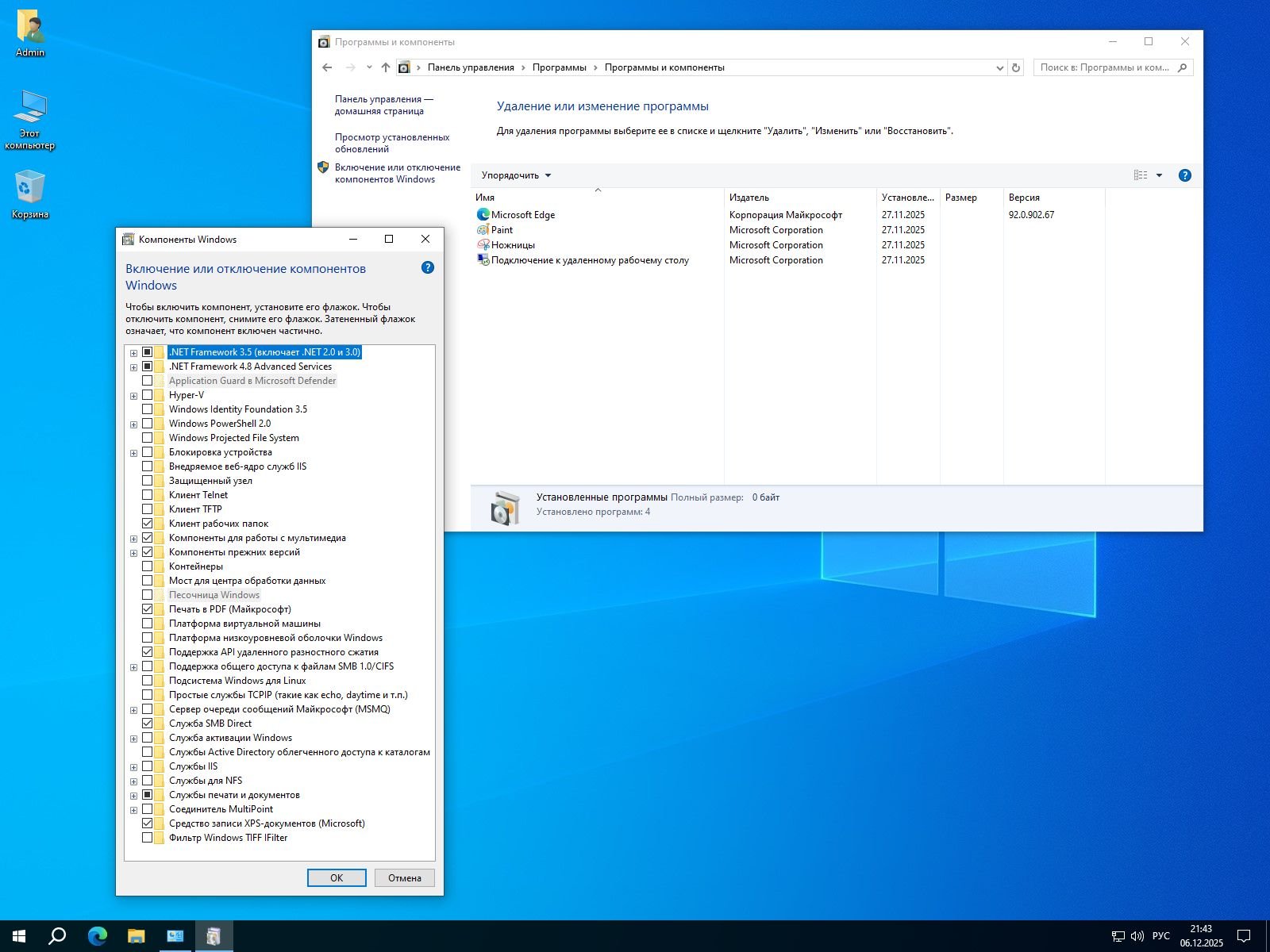Click the help icon in Windows Components dialog
Screen dimensions: 1270x952
tap(428, 268)
